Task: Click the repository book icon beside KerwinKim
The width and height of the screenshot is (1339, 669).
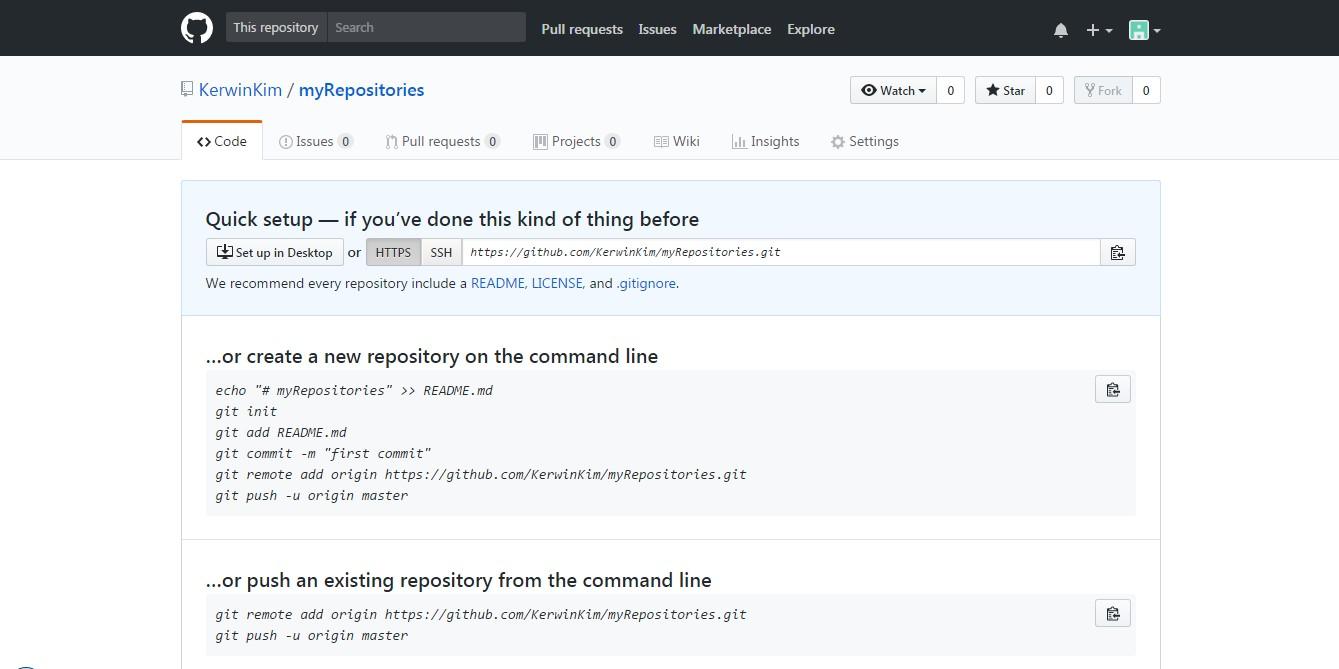Action: click(x=187, y=89)
